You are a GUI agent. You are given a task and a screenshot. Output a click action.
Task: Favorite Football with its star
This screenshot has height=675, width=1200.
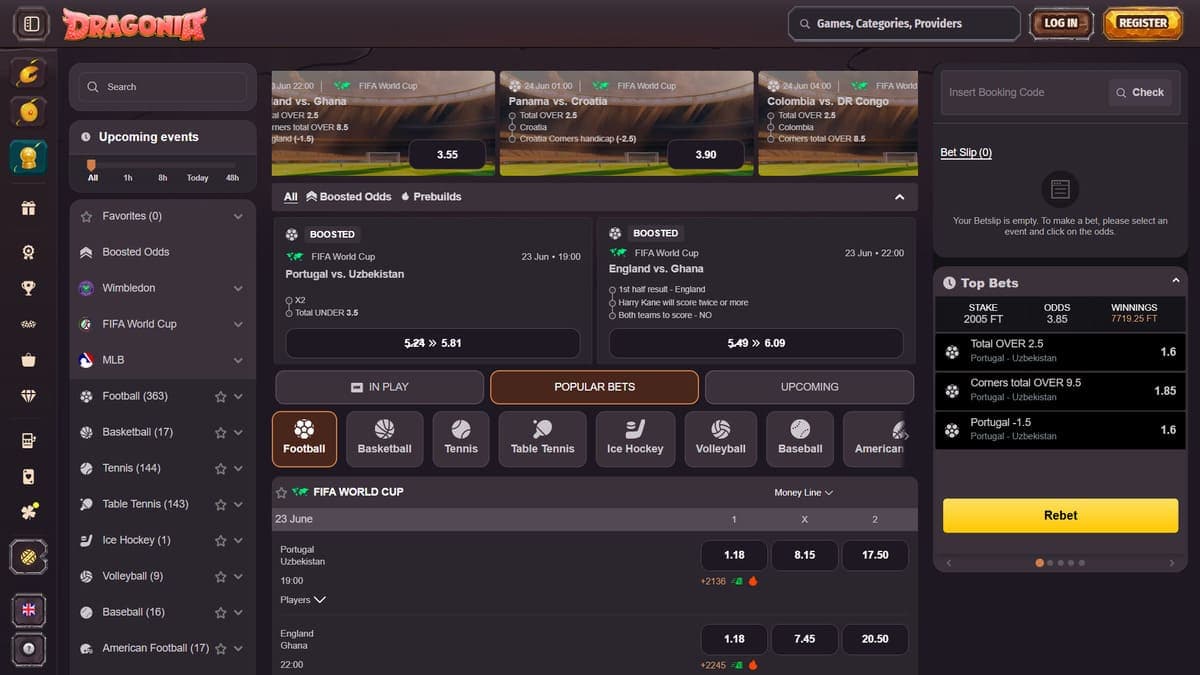(220, 396)
